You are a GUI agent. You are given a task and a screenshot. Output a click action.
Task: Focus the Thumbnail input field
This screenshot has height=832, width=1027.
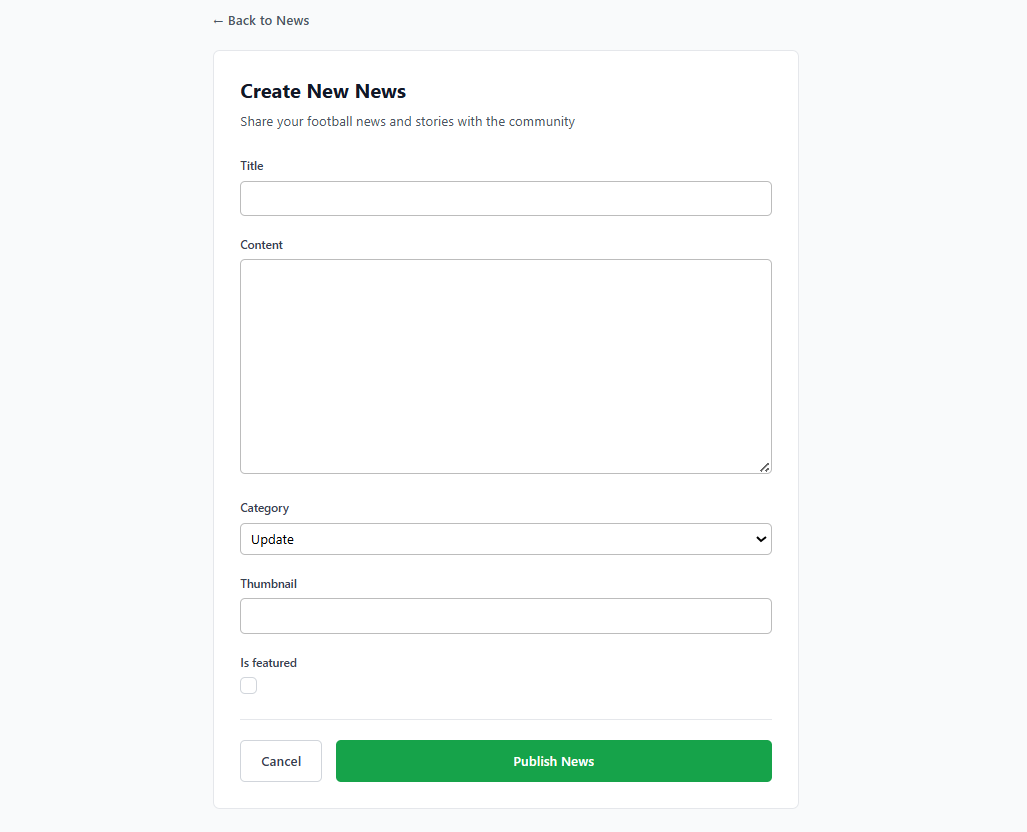point(505,616)
